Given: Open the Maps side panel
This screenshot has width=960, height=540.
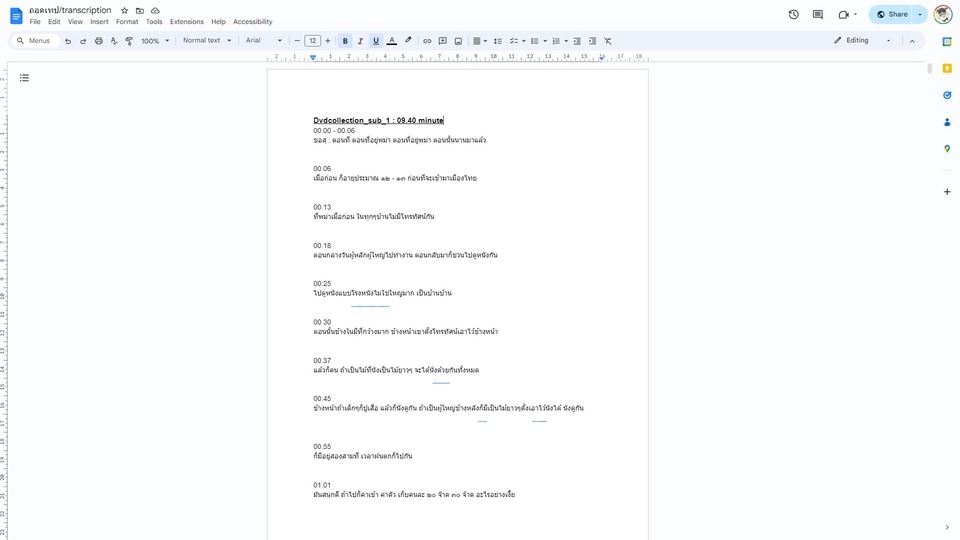Looking at the screenshot, I should coord(947,149).
